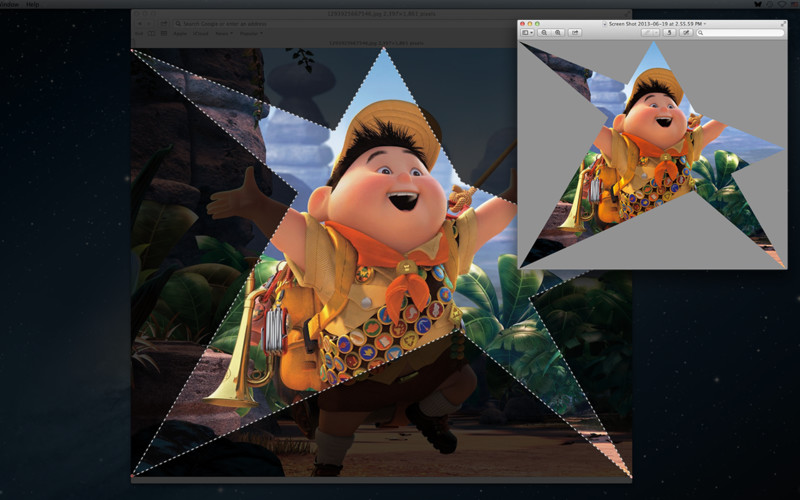800x500 pixels.
Task: Click the Safari address search field
Action: coord(347,23)
